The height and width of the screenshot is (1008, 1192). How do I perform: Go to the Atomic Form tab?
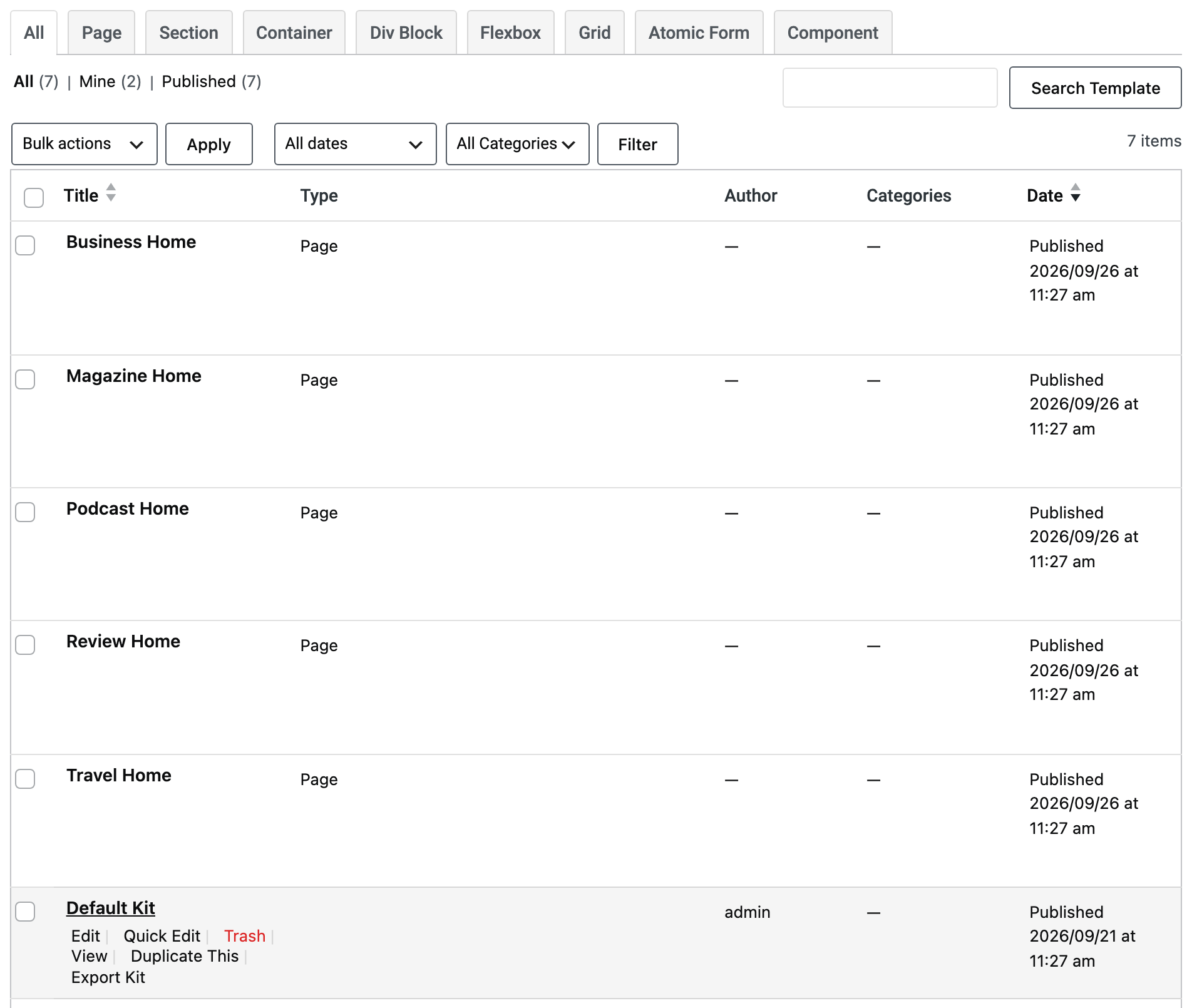pos(699,33)
